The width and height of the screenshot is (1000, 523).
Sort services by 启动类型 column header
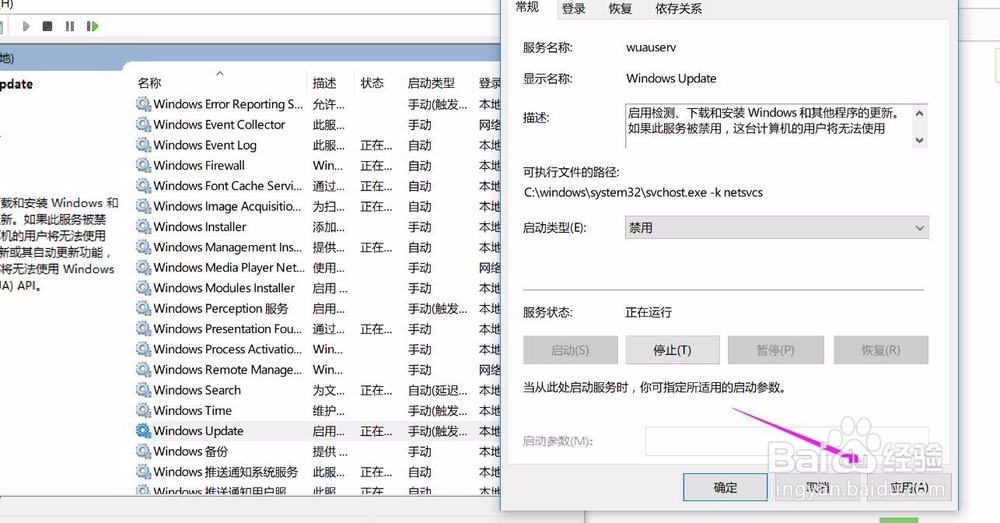tap(431, 83)
